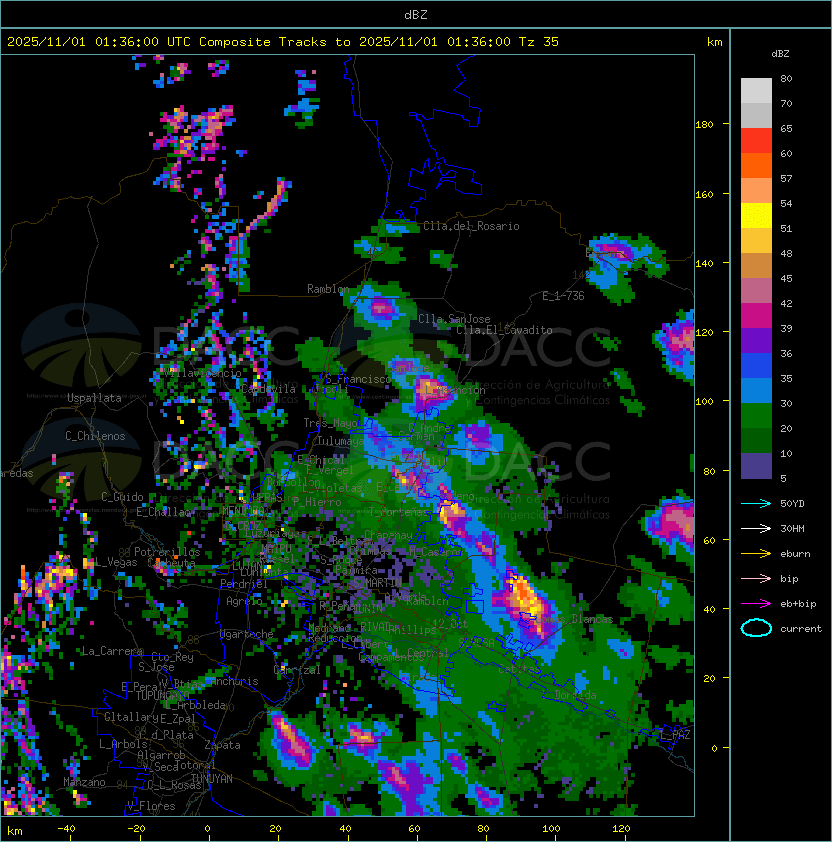
Task: Click the 'E_1-736' map label
Action: coord(563,296)
